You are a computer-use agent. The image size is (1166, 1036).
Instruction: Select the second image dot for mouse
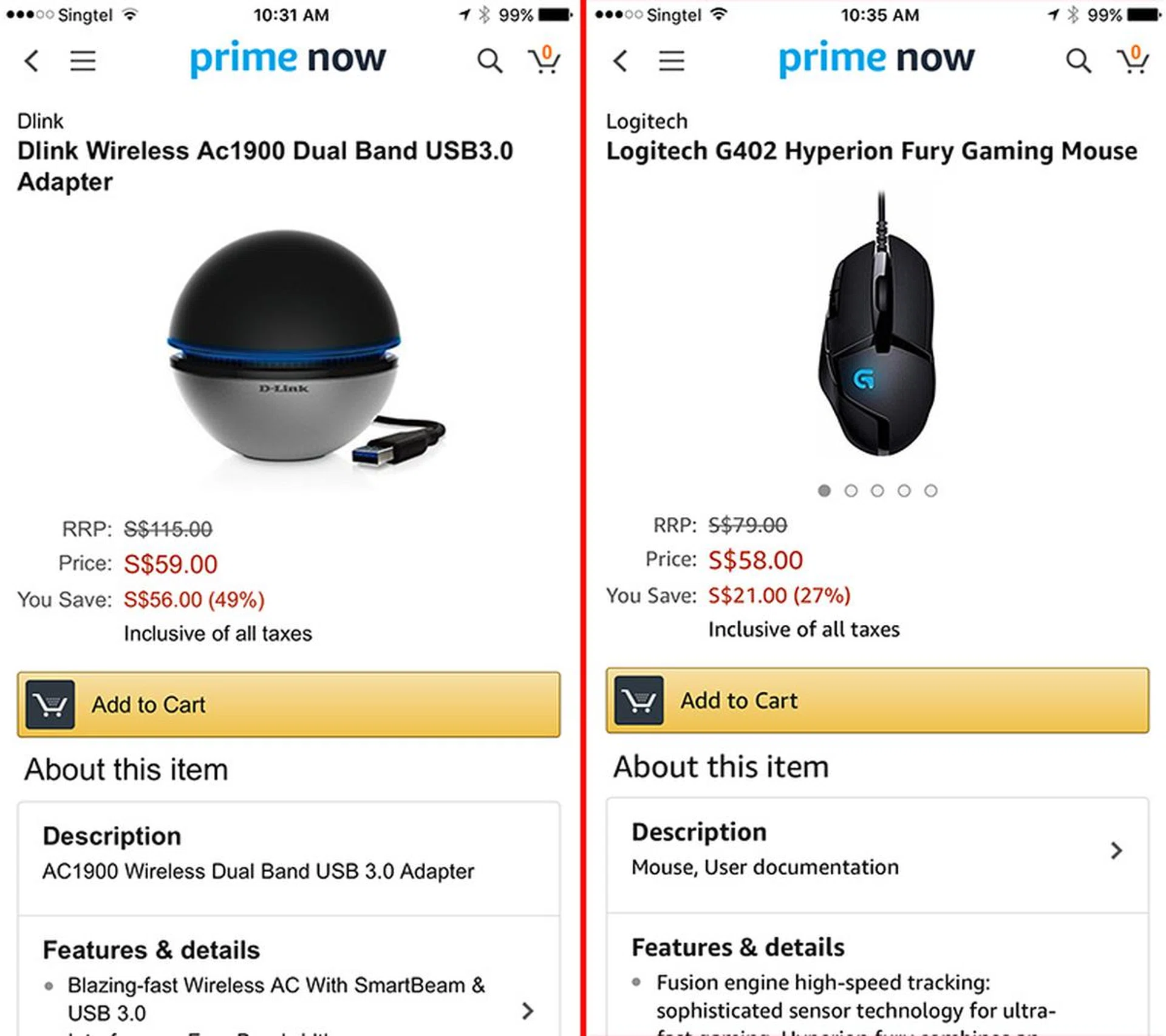point(851,491)
